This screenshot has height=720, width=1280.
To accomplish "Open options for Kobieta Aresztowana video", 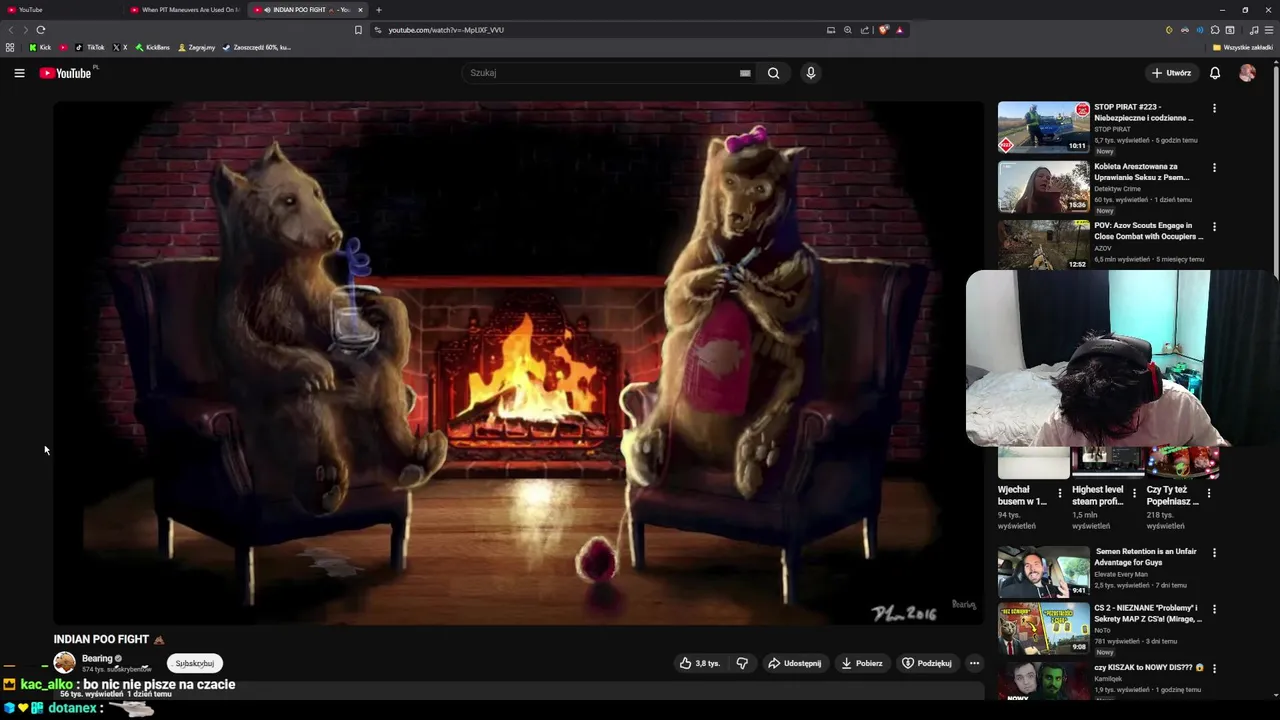I will (1214, 168).
